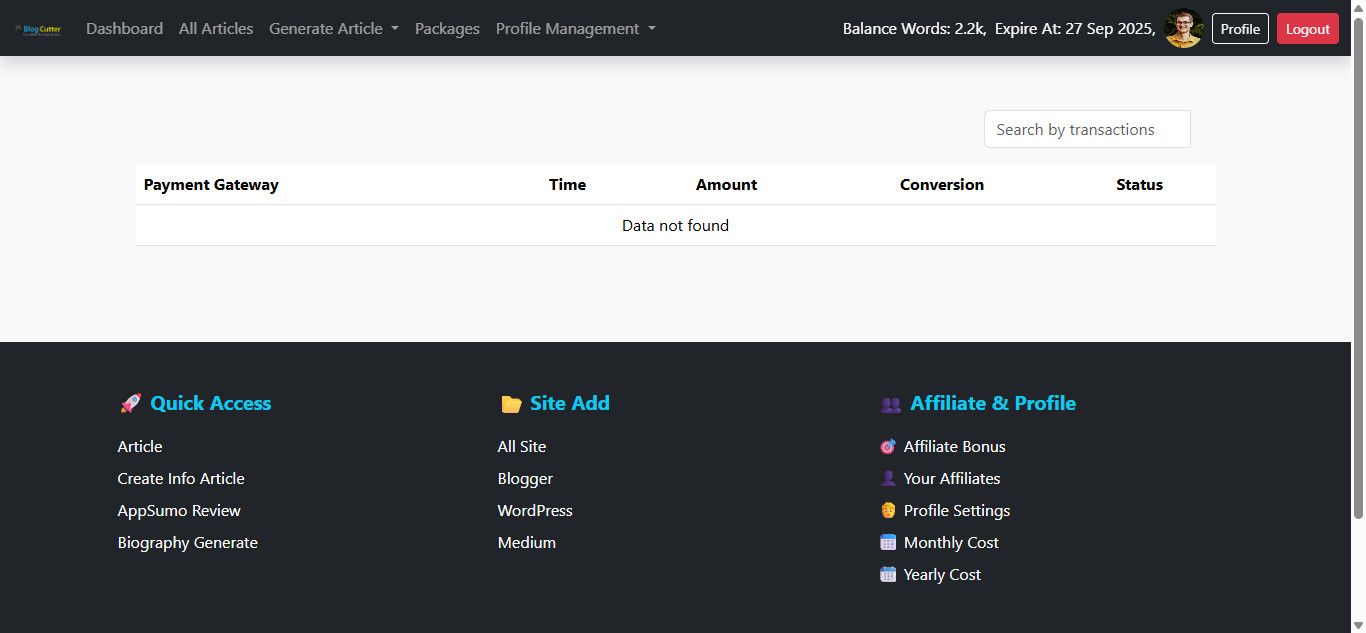Expand the Generate Article dropdown
This screenshot has height=633, width=1366.
333,29
